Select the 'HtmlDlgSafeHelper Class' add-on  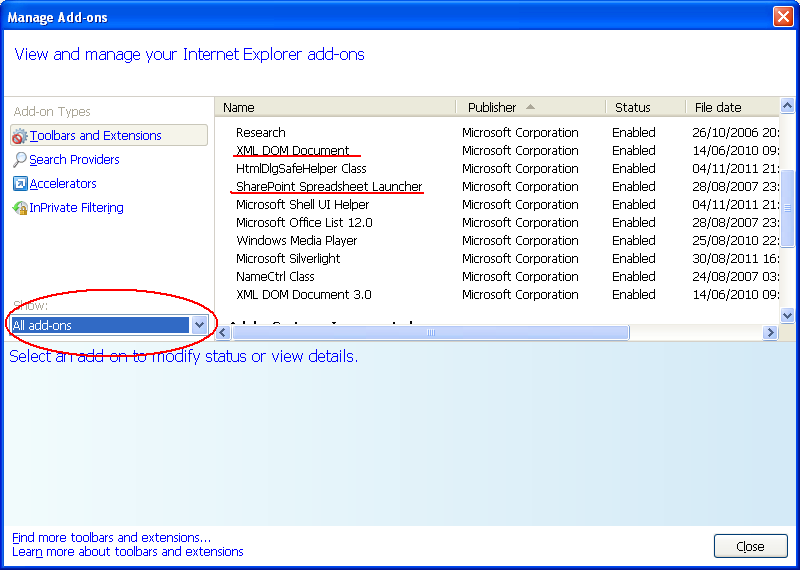click(x=301, y=168)
